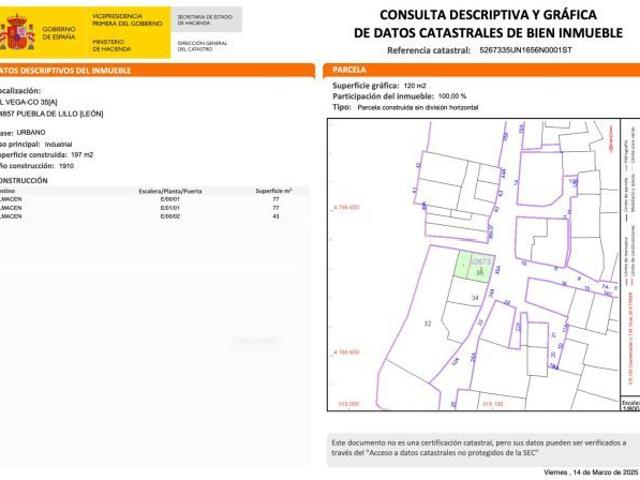
Task: Select the first ALMACEN row E/00/01
Action: point(150,200)
